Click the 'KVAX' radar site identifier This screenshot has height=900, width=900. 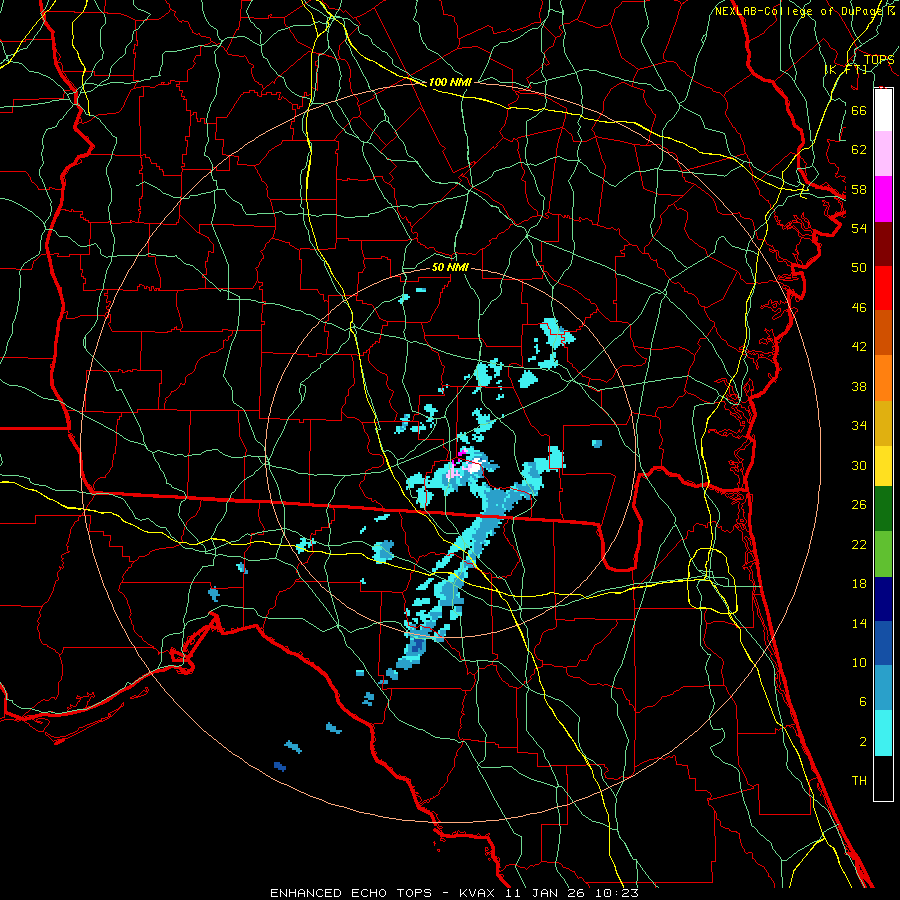coord(479,893)
